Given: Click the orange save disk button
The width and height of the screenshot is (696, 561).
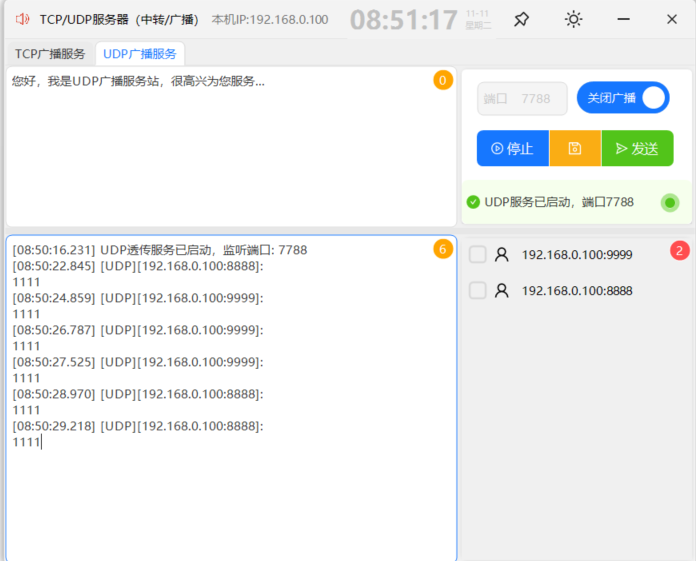Looking at the screenshot, I should tap(575, 148).
